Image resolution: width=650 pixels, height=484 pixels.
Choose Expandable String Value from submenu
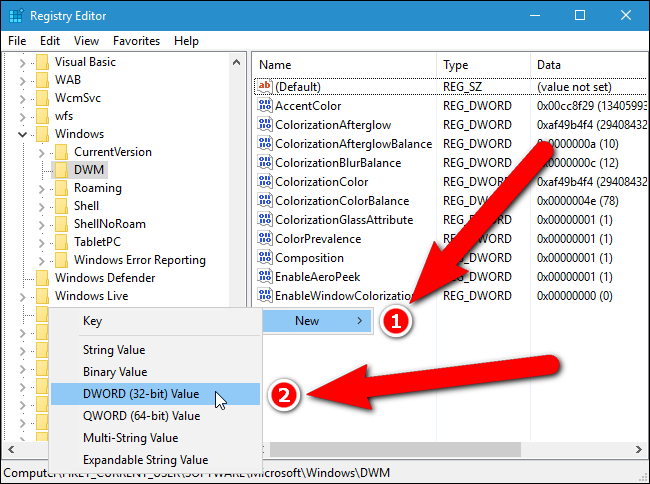[155, 460]
